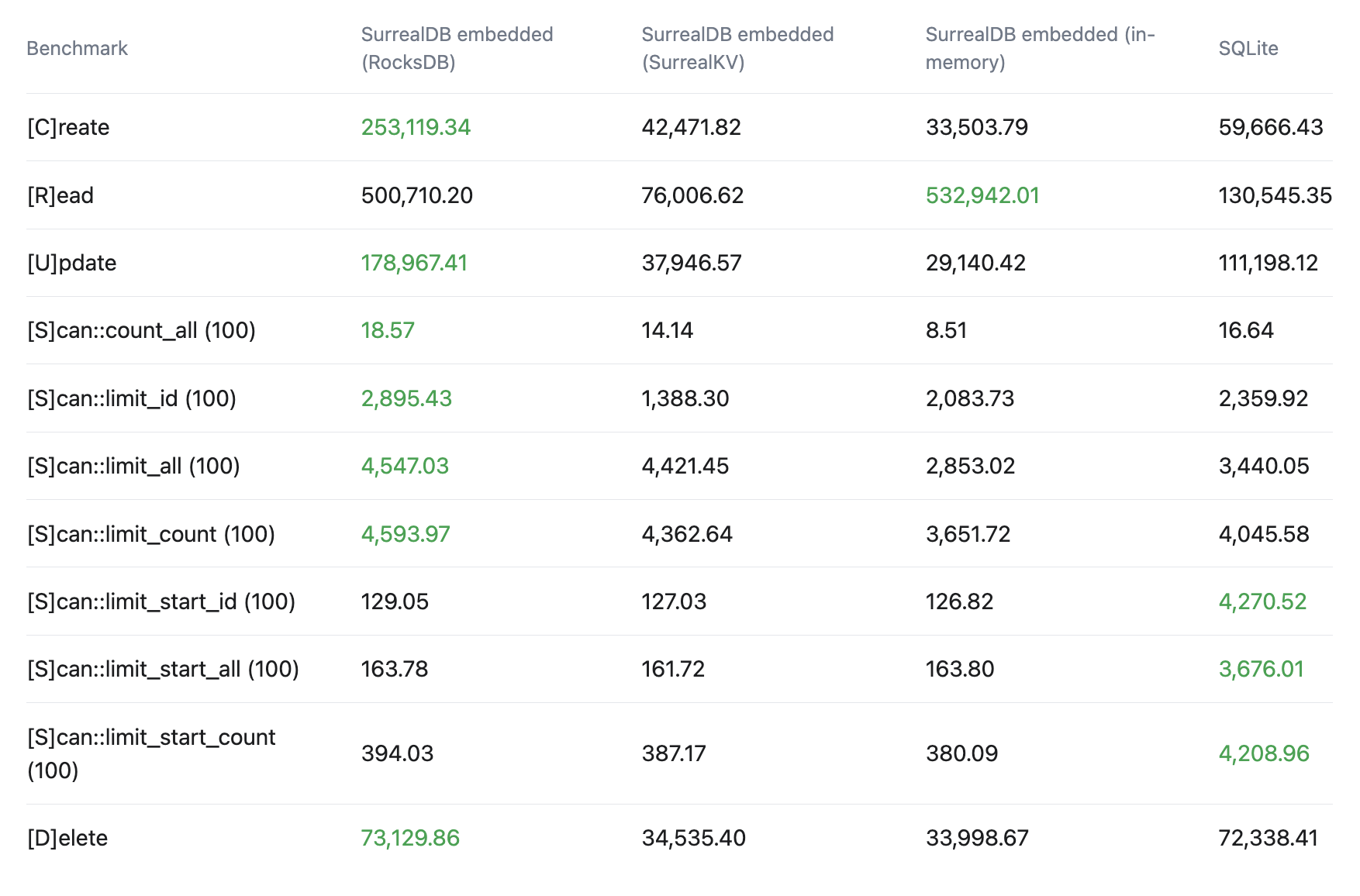Screen dimensions: 1360x896
Task: Select the value 380.09
Action: coord(961,753)
